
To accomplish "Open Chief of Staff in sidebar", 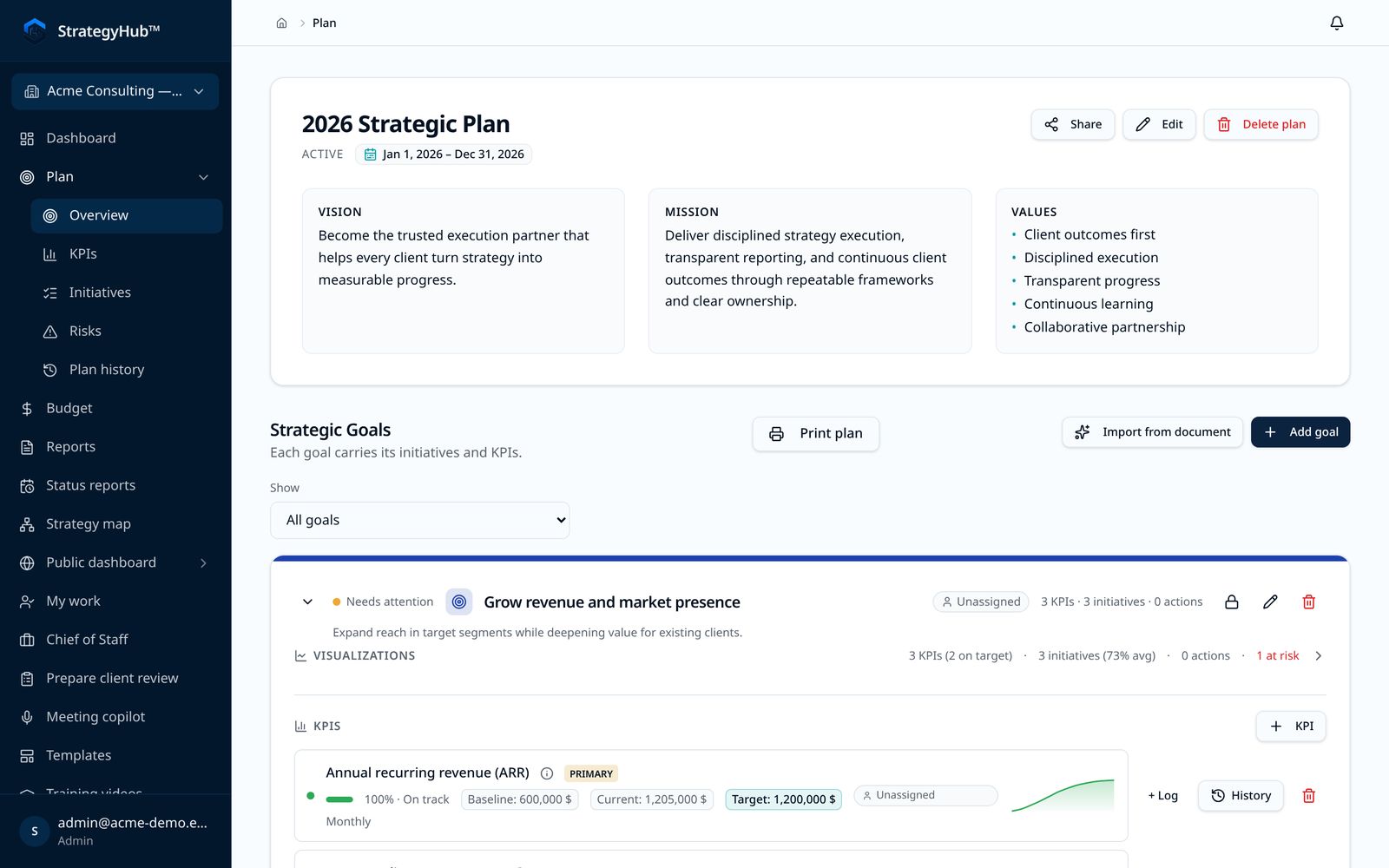I will 115,640.
